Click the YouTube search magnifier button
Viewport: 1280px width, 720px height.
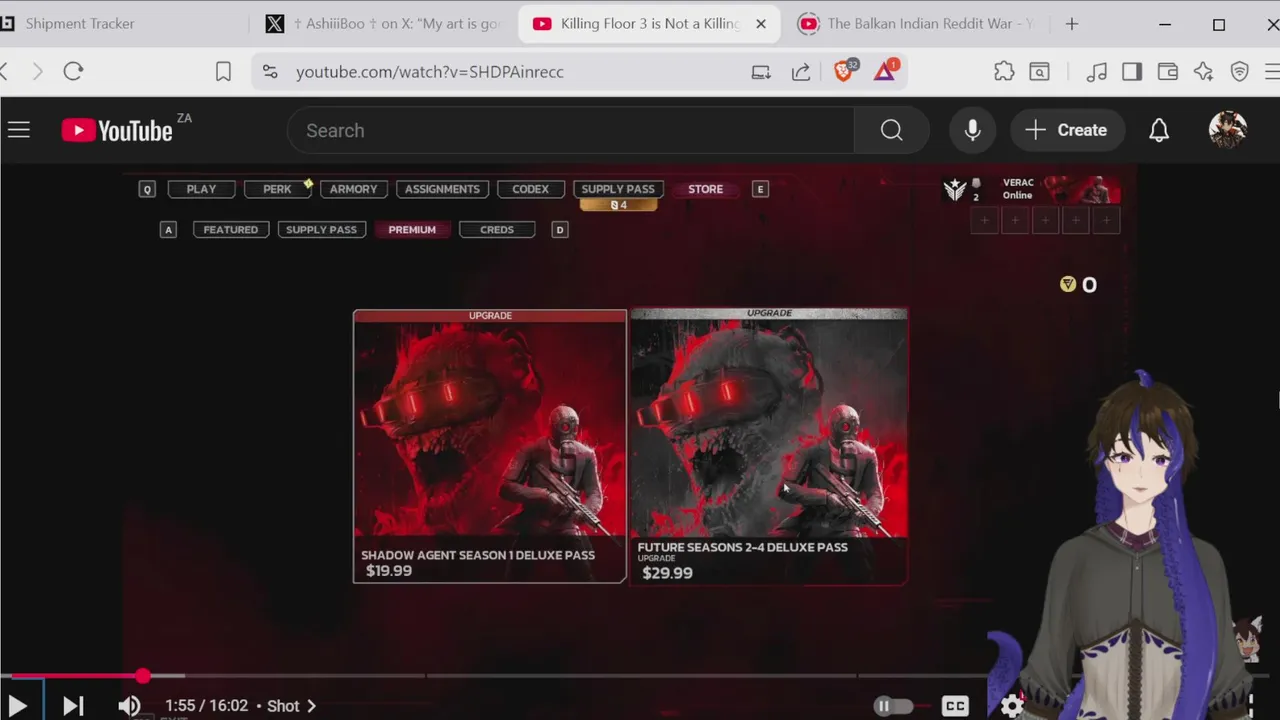(891, 130)
